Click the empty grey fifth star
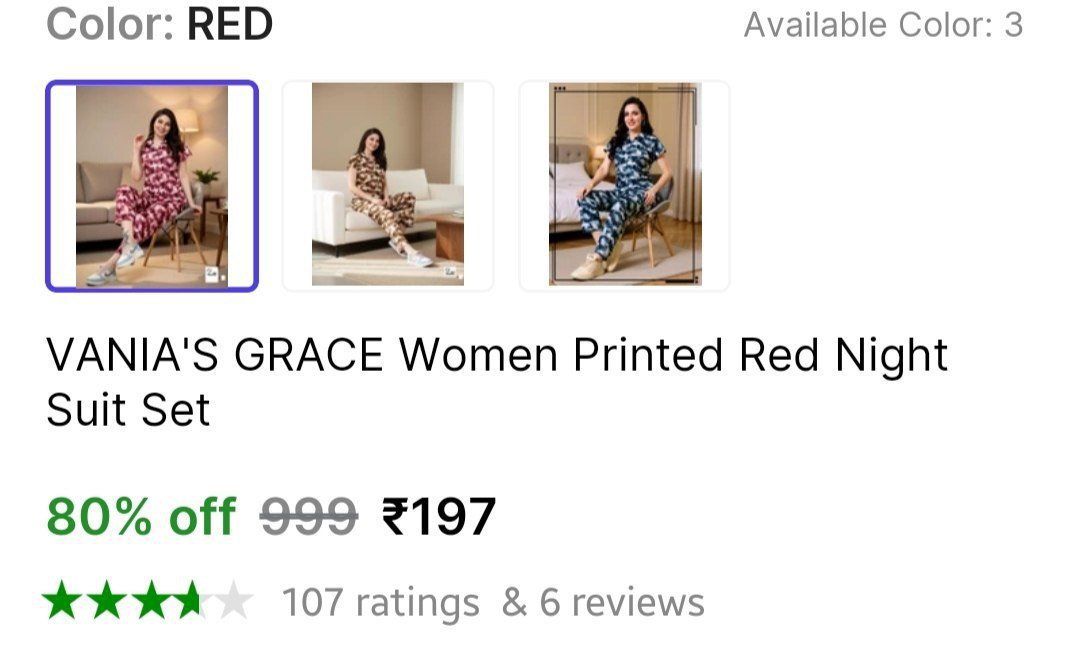1080x663 pixels. coord(233,602)
